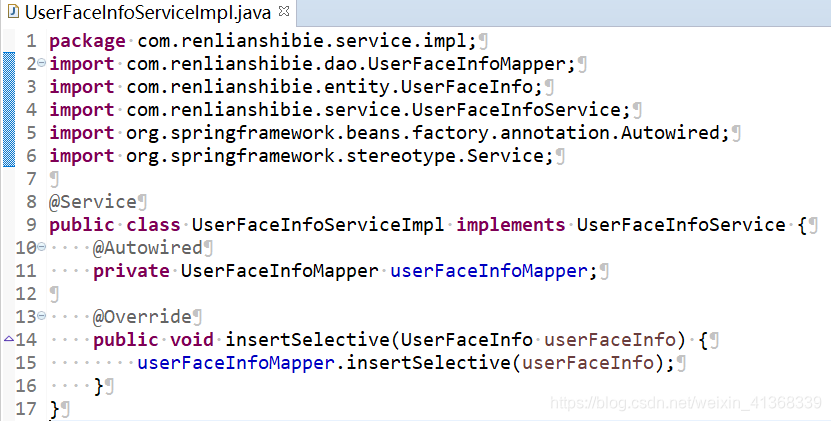The width and height of the screenshot is (831, 421).
Task: Collapse the method fold marker at line 13
Action: [41, 315]
